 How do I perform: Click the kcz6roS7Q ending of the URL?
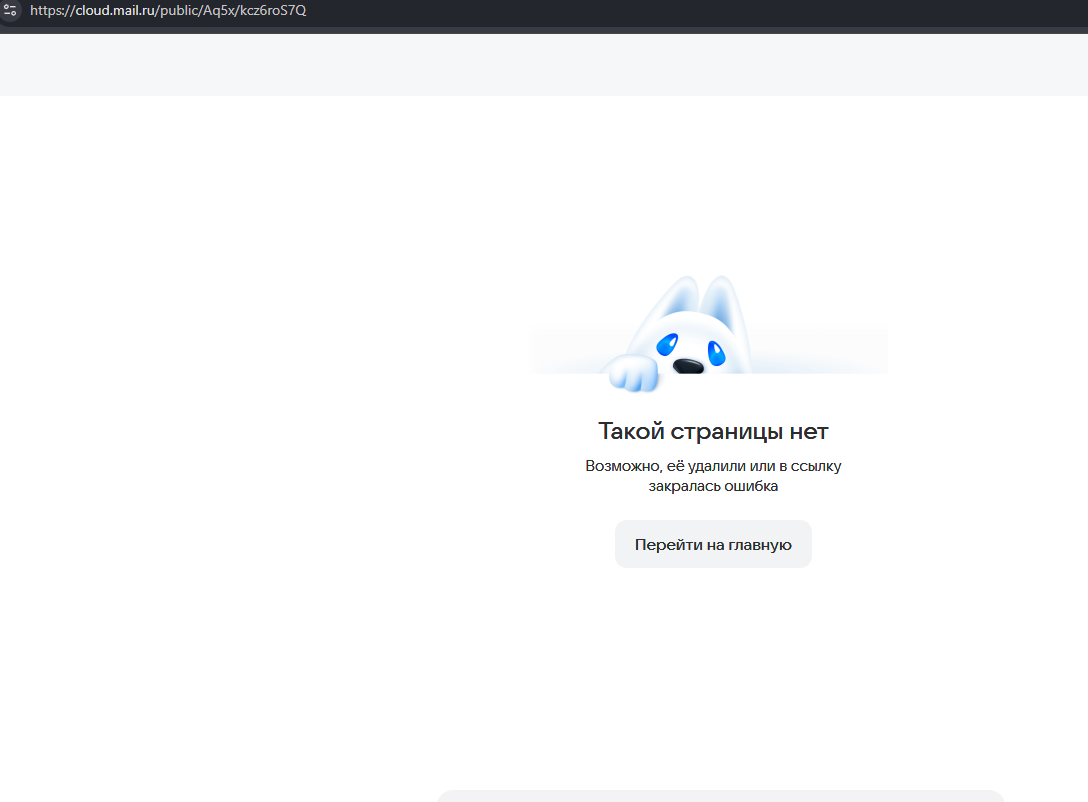pos(271,11)
